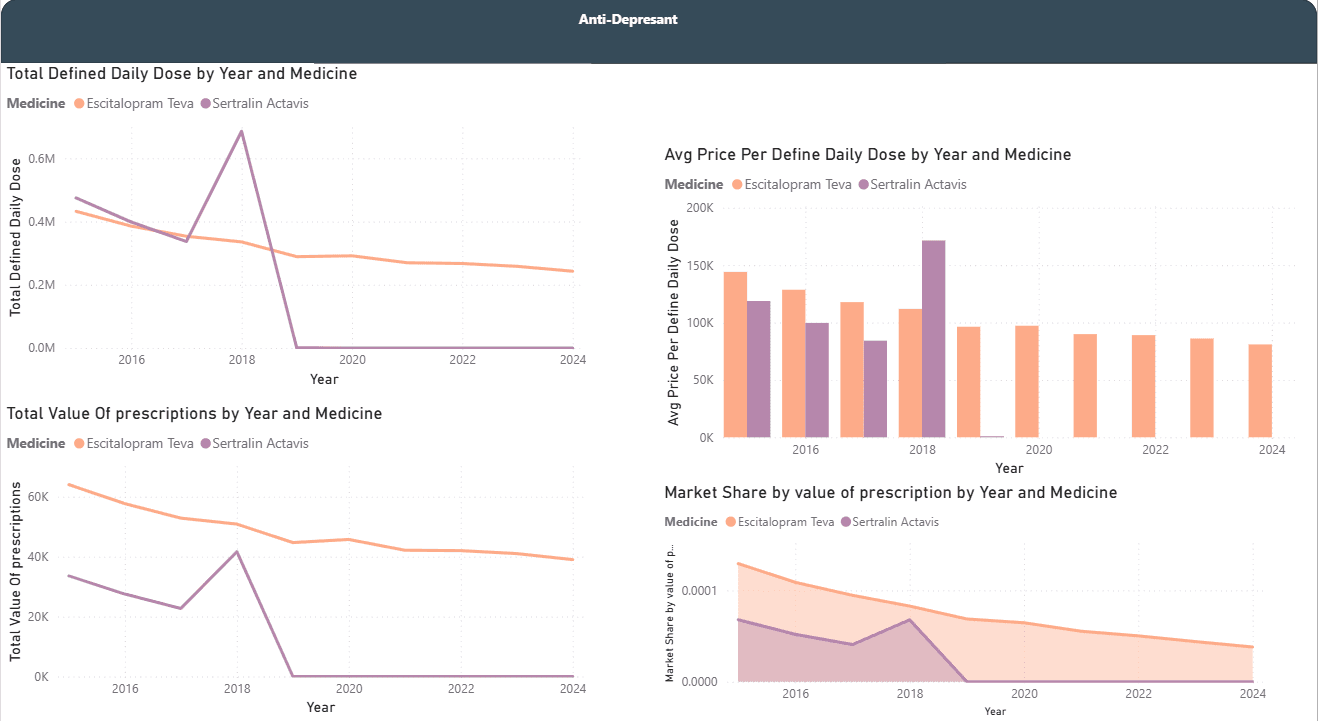Click the 2018 Sertralin peak in the dose line chart
The image size is (1318, 721).
click(241, 130)
